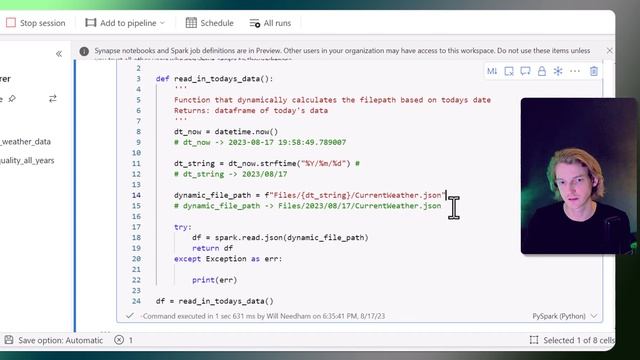The image size is (640, 360).
Task: Click the return df line
Action: (x=212, y=248)
